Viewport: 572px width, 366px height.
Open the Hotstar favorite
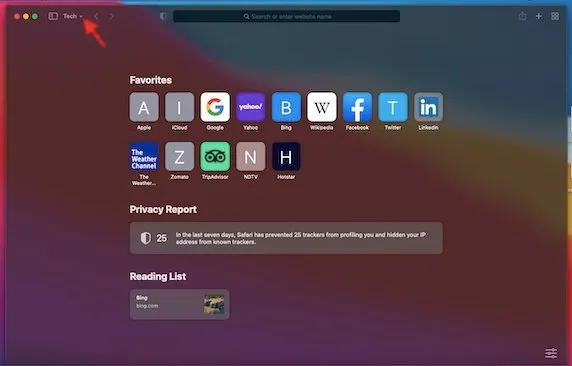[x=286, y=157]
